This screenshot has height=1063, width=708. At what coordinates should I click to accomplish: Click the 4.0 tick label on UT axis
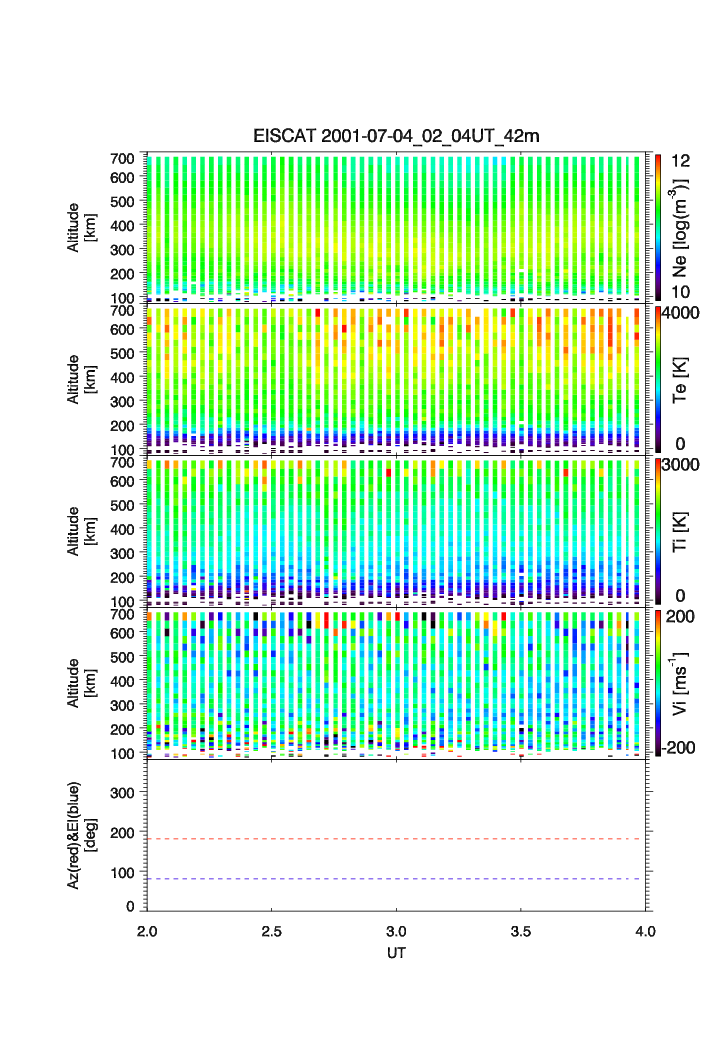645,930
